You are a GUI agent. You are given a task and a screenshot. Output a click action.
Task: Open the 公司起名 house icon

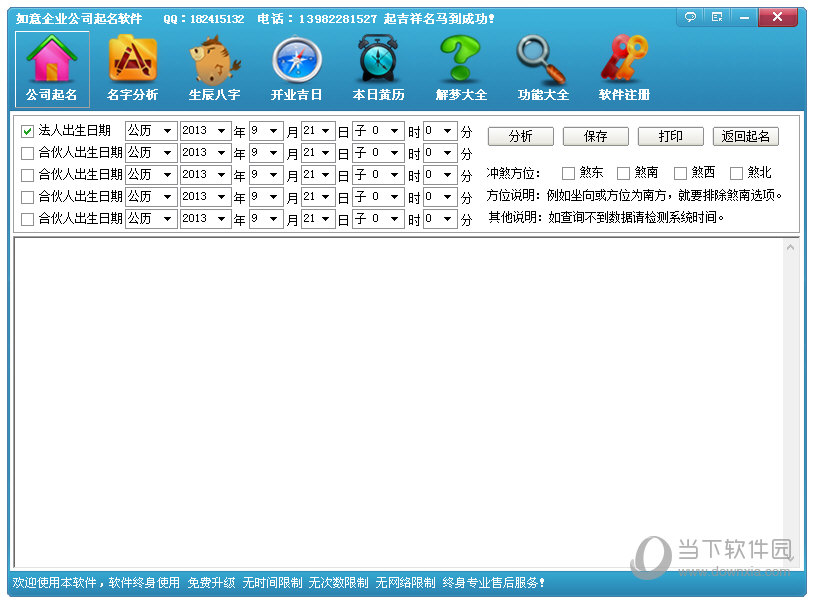52,69
